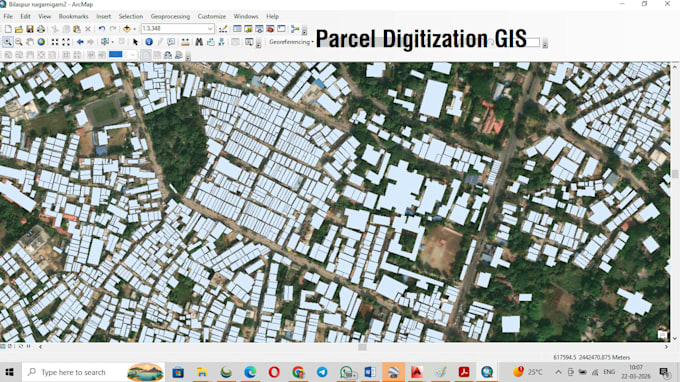Screen dimensions: 680x382
Task: Open the Select Features dropdown arrow
Action: (x=112, y=42)
